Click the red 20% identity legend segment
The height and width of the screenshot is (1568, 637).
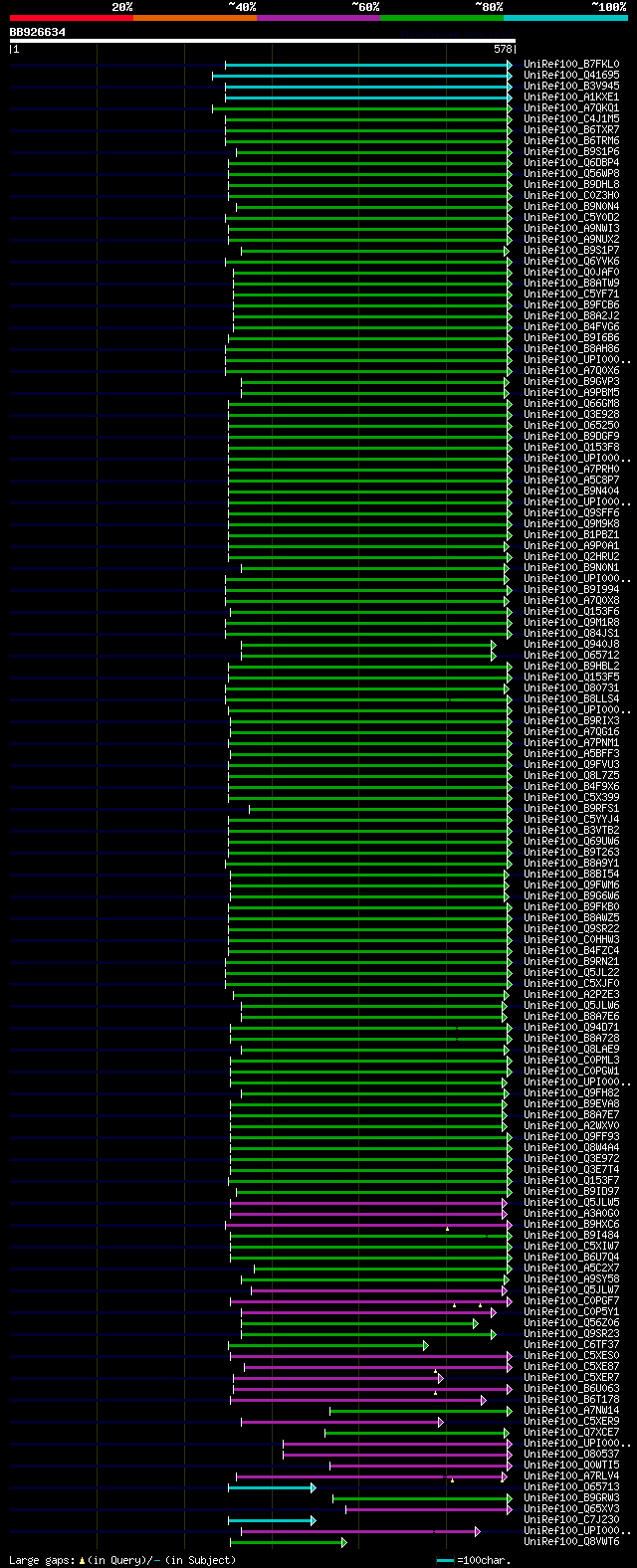tap(71, 18)
